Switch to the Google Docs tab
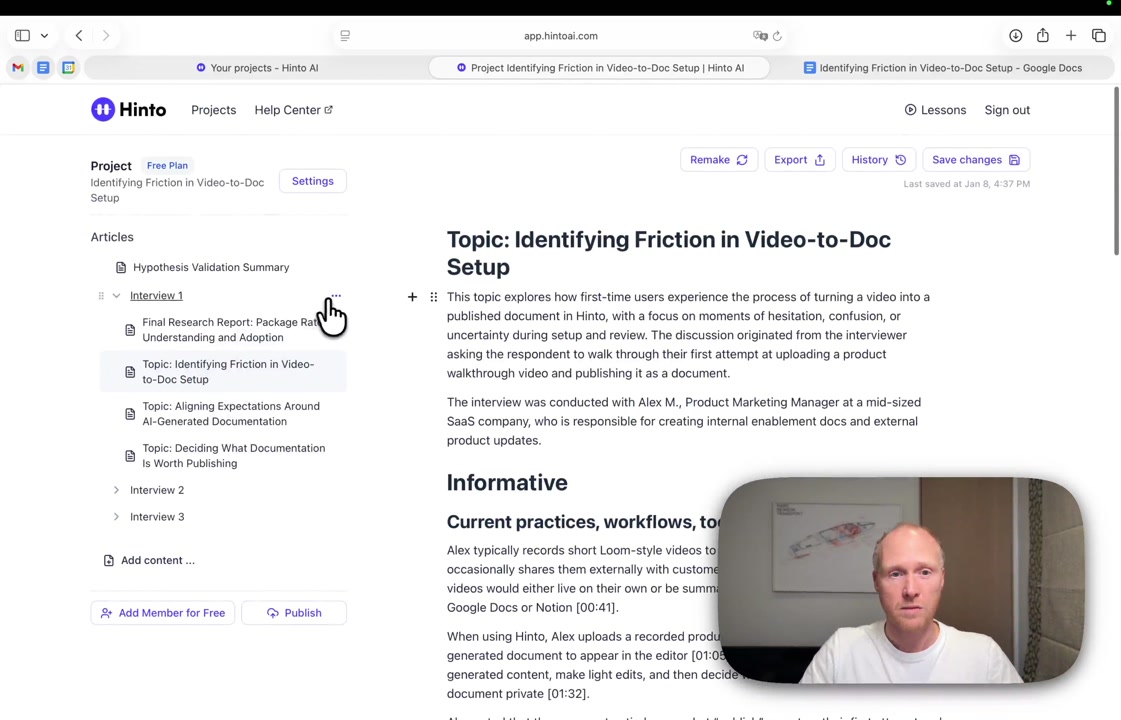Image resolution: width=1121 pixels, height=720 pixels. coord(942,68)
